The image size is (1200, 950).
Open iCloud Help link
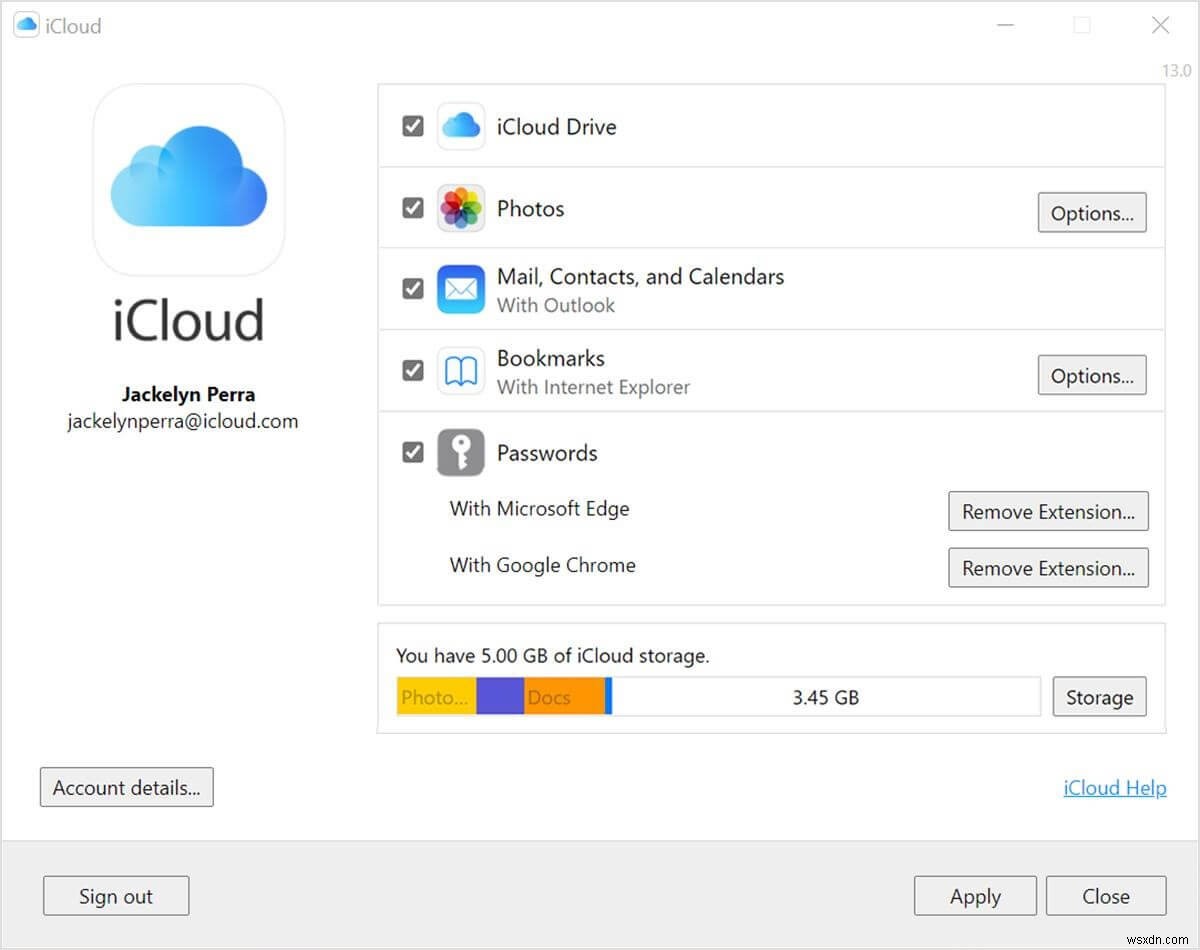point(1113,788)
